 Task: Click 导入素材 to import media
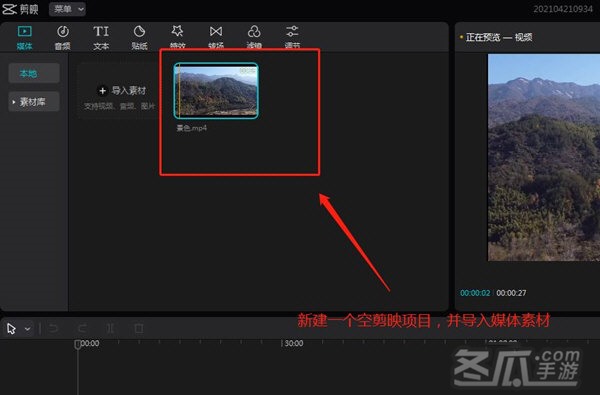(122, 91)
